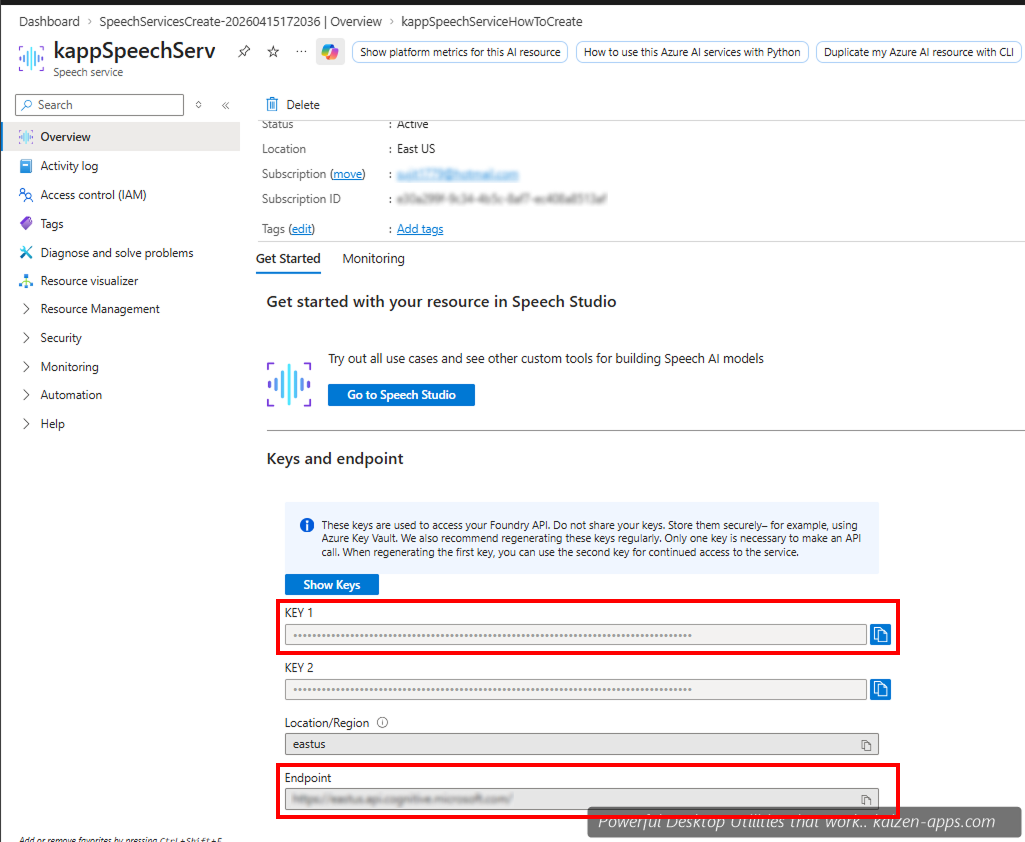The image size is (1025, 842).
Task: Click into the sidebar Search box
Action: tap(99, 104)
